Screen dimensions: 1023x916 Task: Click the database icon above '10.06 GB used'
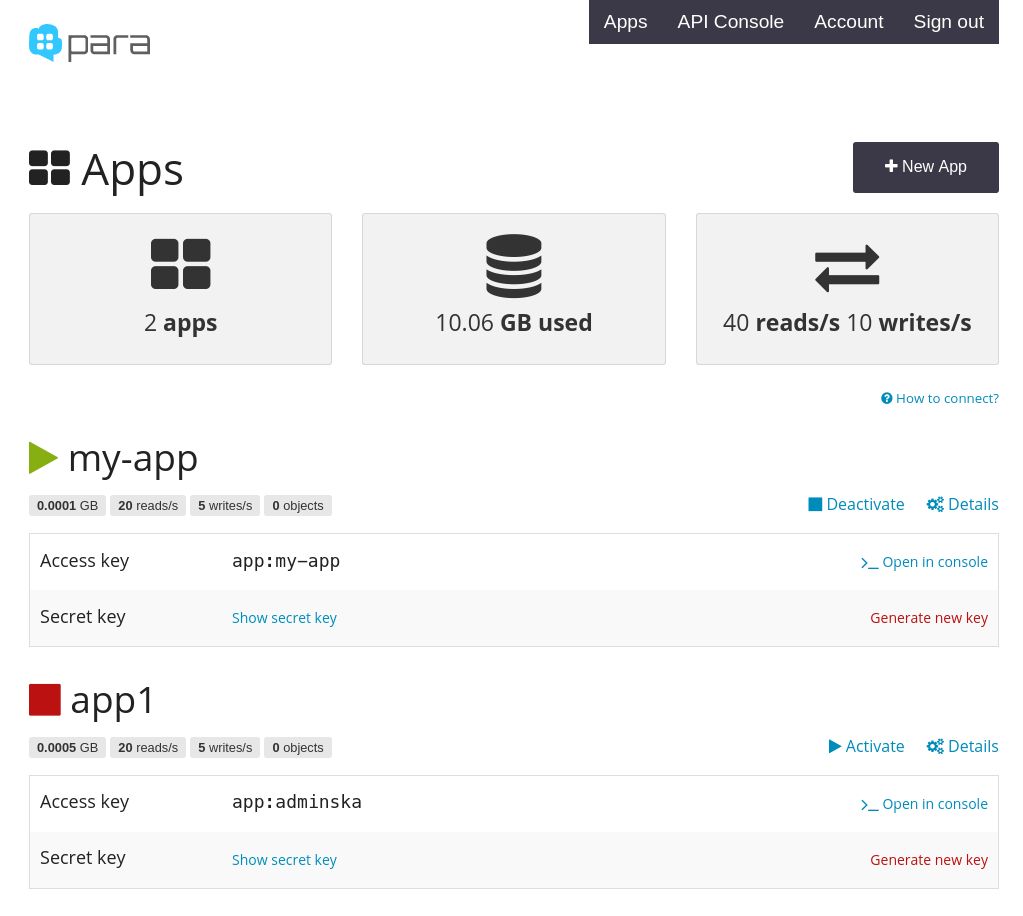click(x=513, y=265)
